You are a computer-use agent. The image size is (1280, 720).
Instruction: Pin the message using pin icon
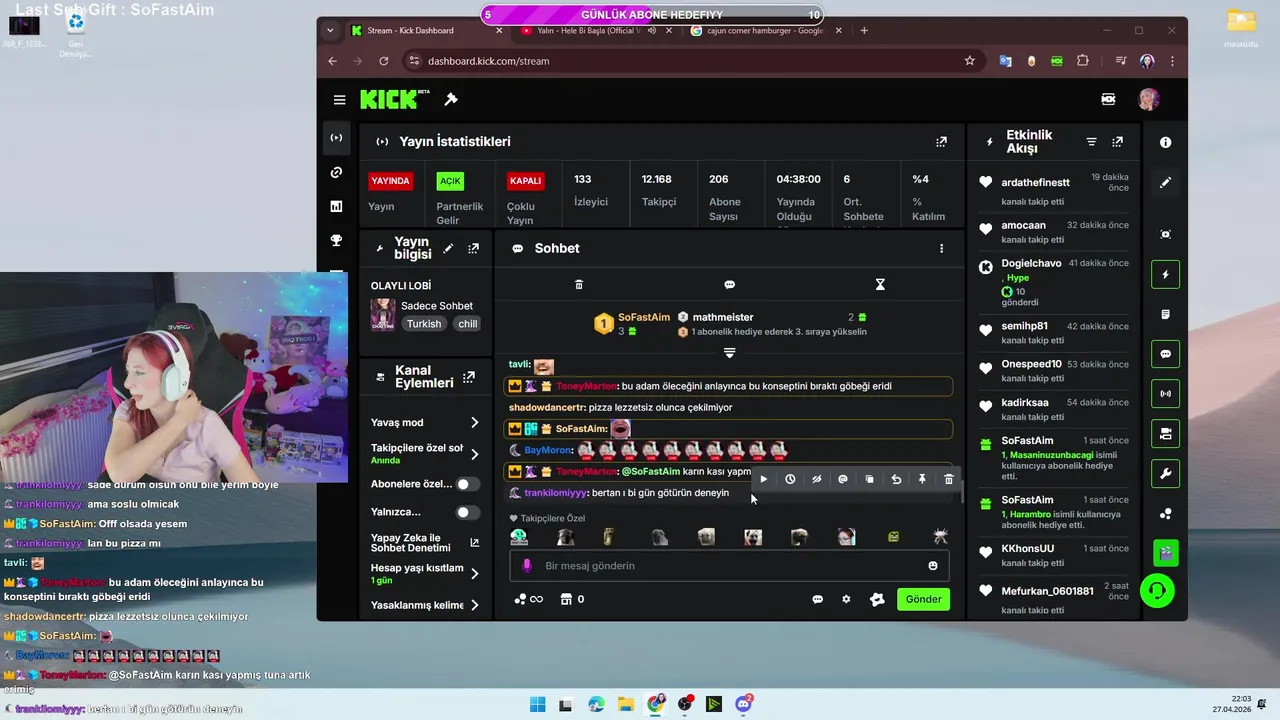click(x=922, y=479)
